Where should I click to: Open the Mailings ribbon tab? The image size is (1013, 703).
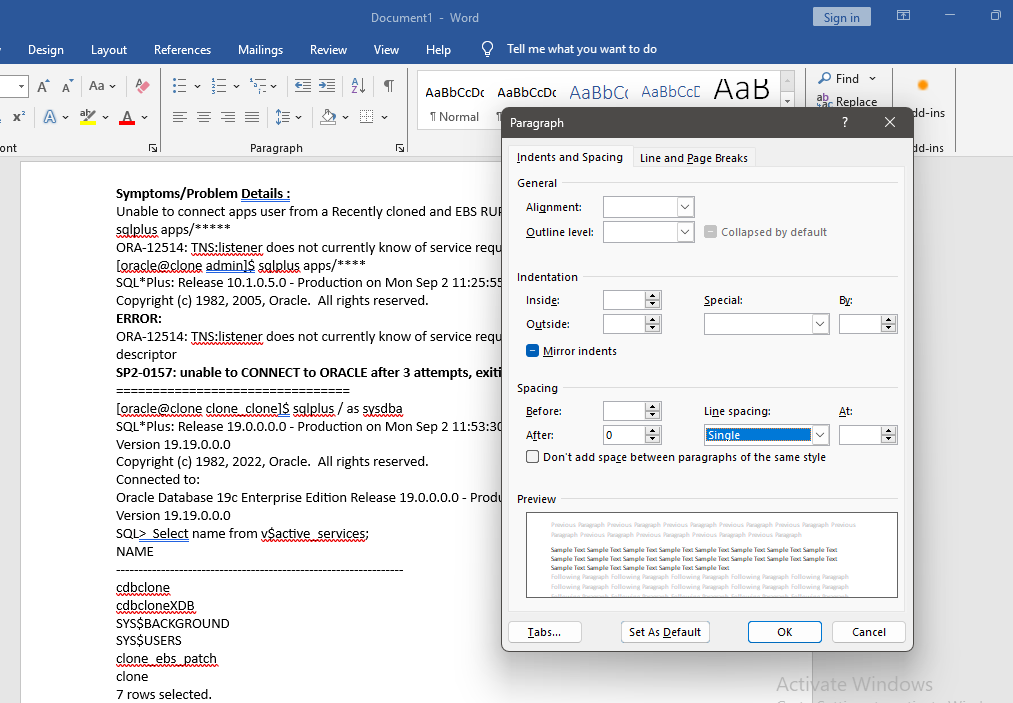(260, 50)
